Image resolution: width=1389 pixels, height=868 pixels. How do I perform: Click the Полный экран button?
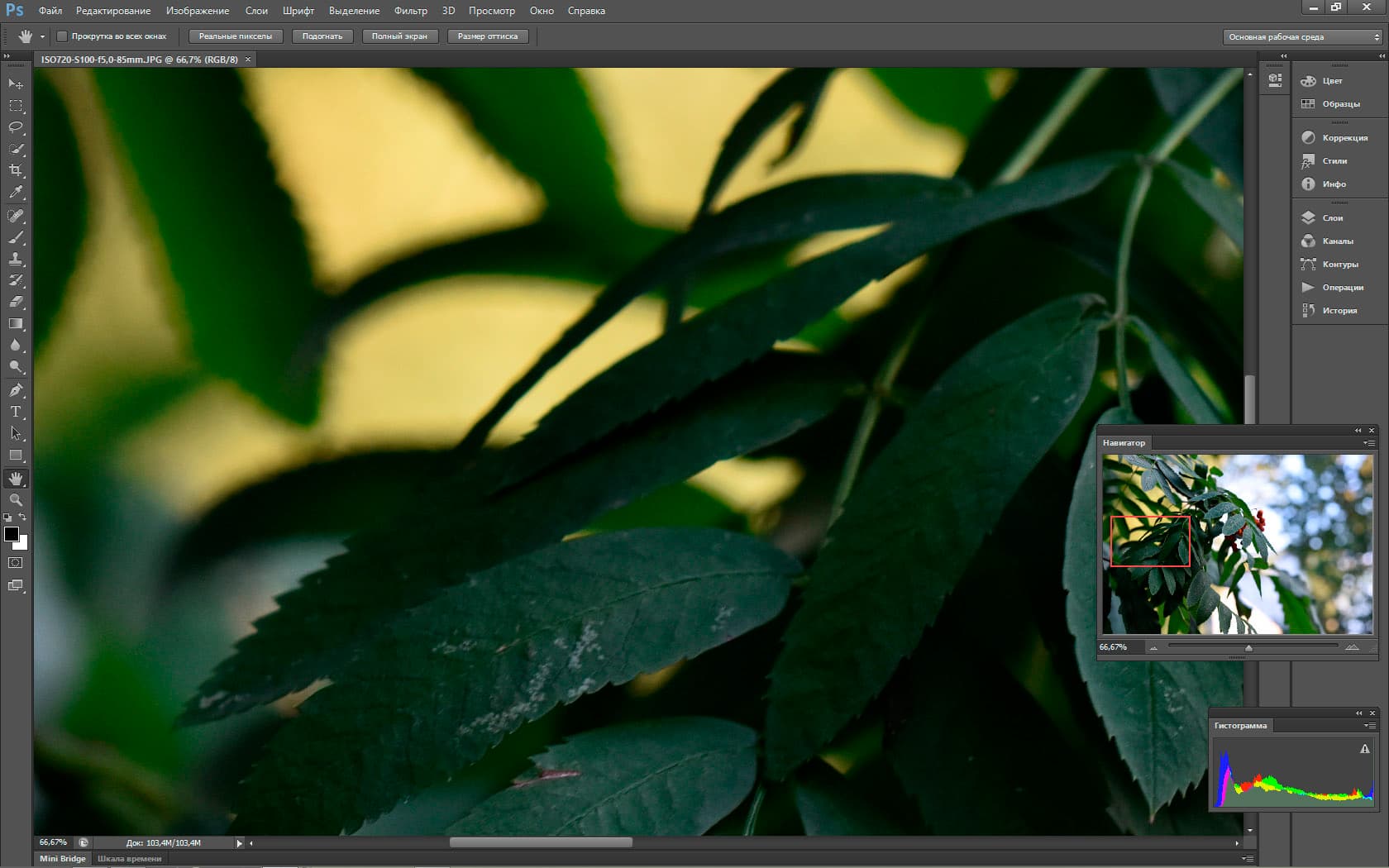point(399,36)
